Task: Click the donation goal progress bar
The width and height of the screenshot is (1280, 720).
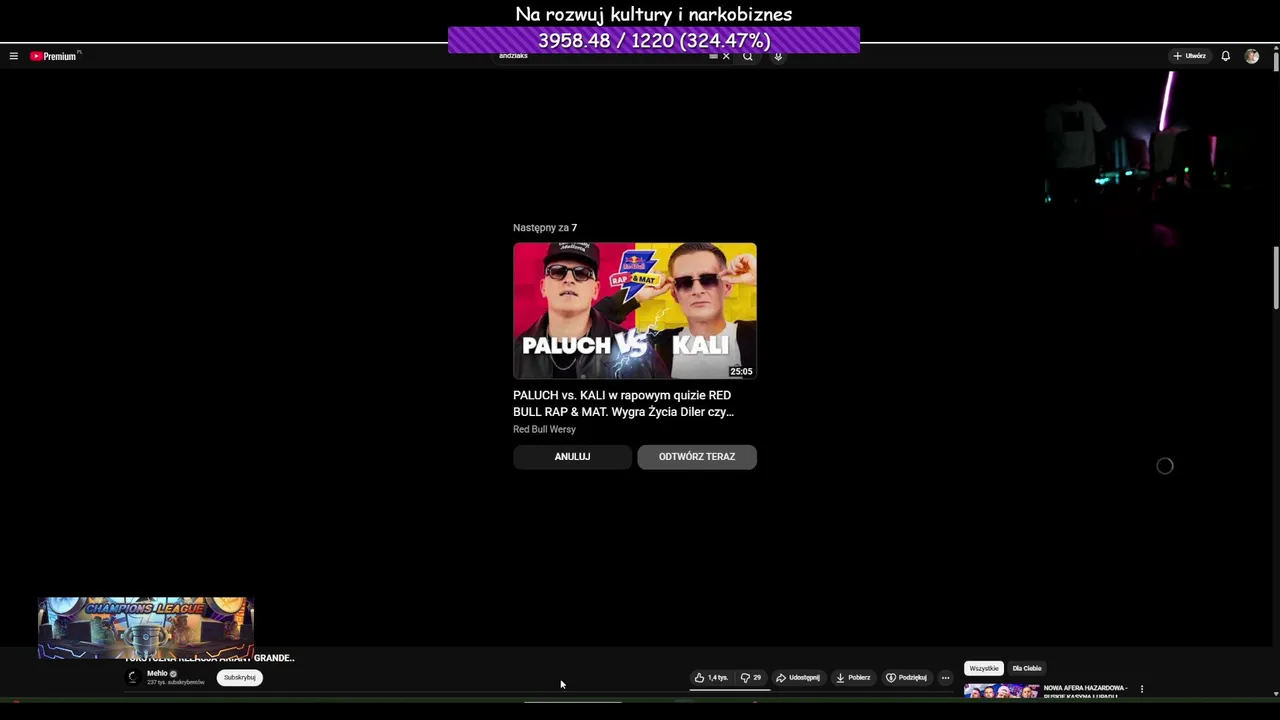Action: [654, 40]
